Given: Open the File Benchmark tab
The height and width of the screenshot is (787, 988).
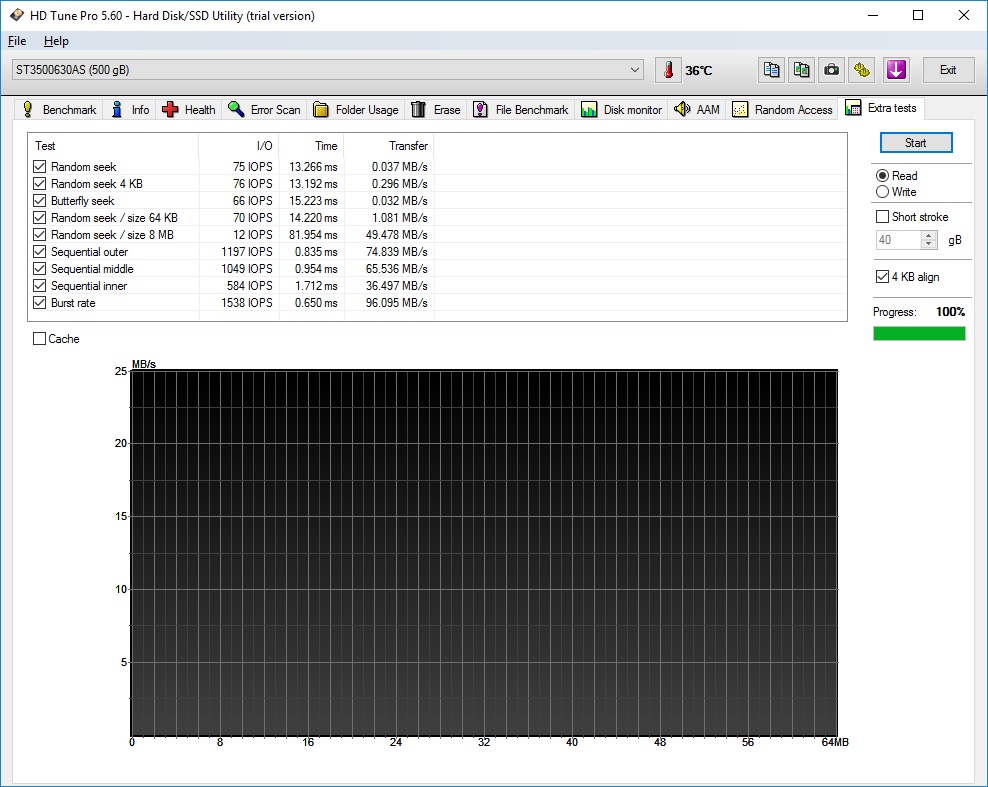Looking at the screenshot, I should [x=520, y=110].
